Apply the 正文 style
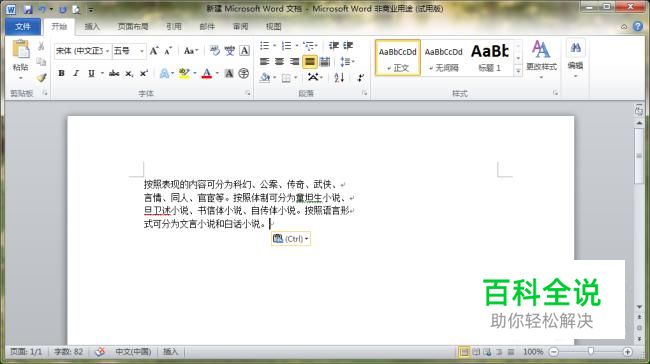The image size is (650, 364). 398,58
